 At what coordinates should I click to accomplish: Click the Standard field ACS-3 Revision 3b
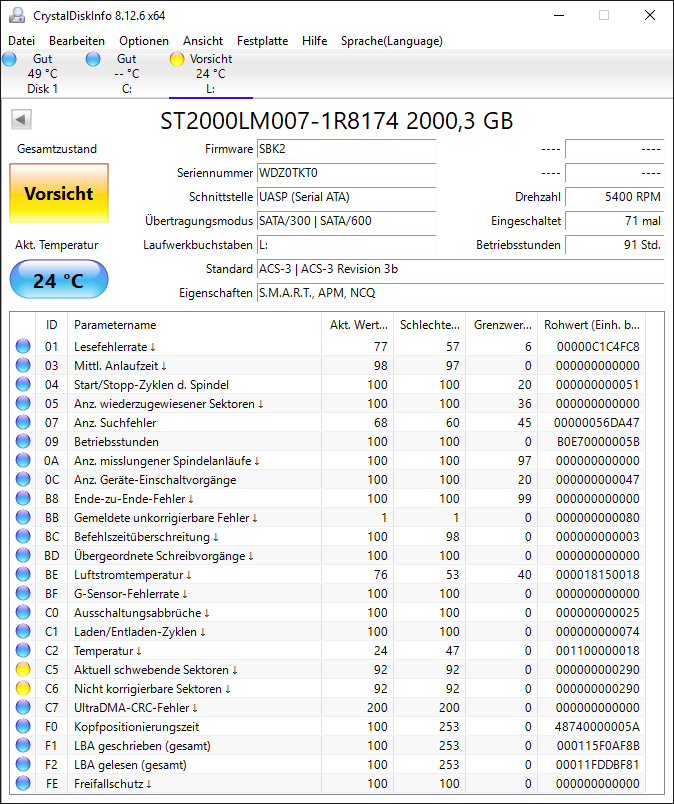[x=460, y=269]
